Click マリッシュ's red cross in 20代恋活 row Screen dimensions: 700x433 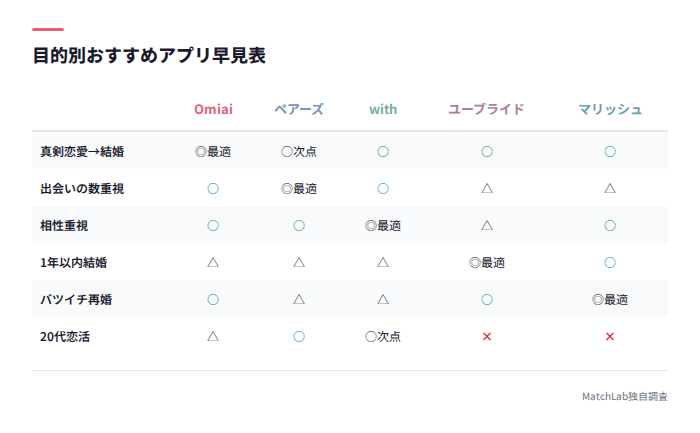point(610,337)
